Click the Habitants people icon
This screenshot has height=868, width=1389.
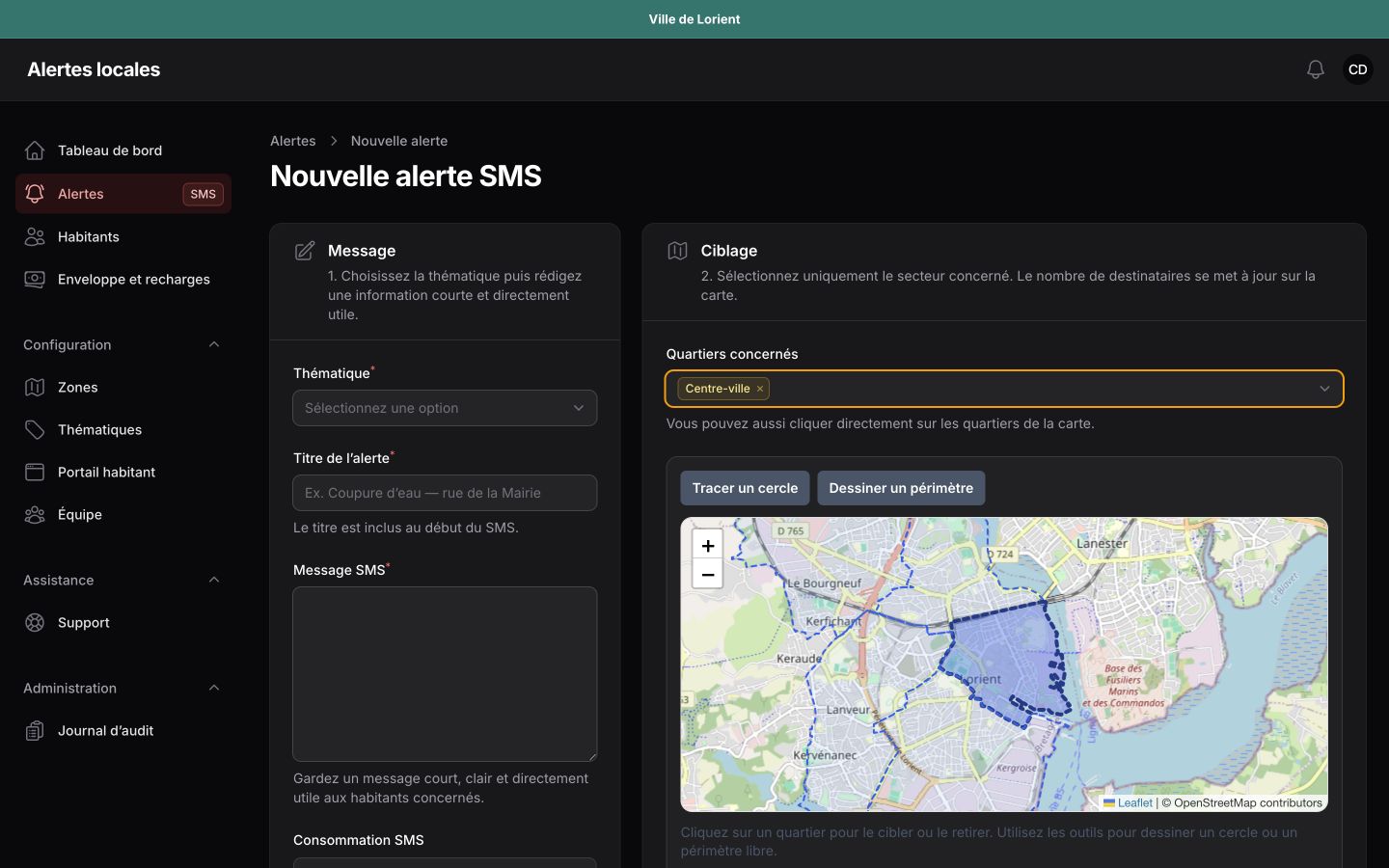pyautogui.click(x=35, y=236)
